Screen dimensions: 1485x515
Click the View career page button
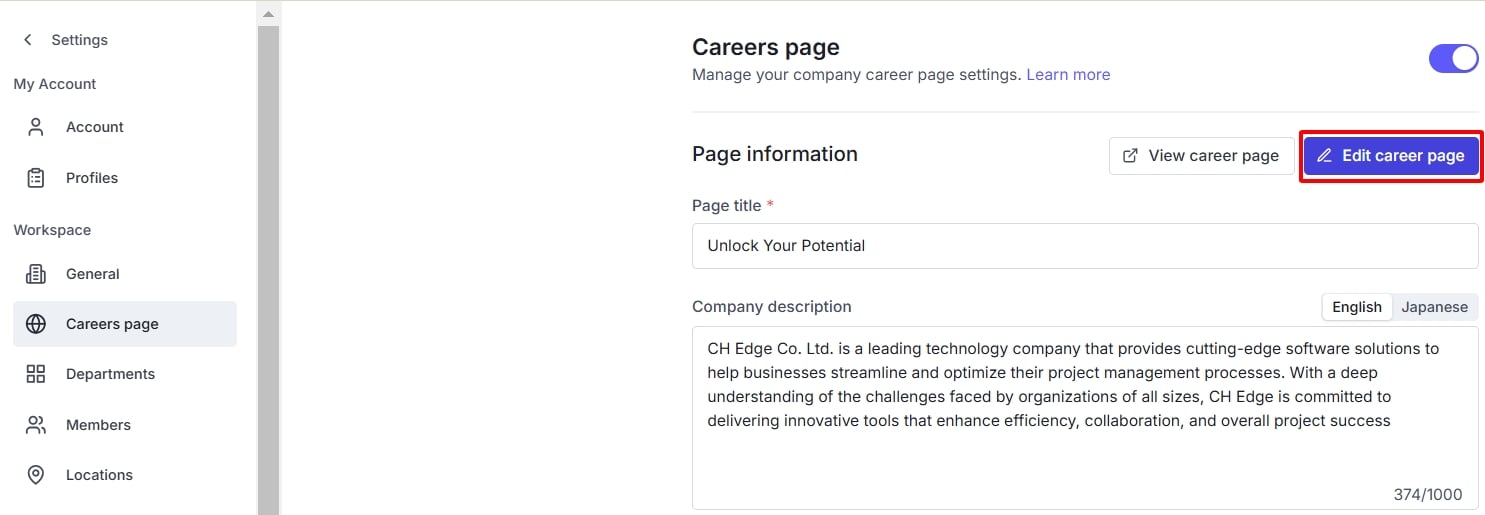coord(1201,156)
